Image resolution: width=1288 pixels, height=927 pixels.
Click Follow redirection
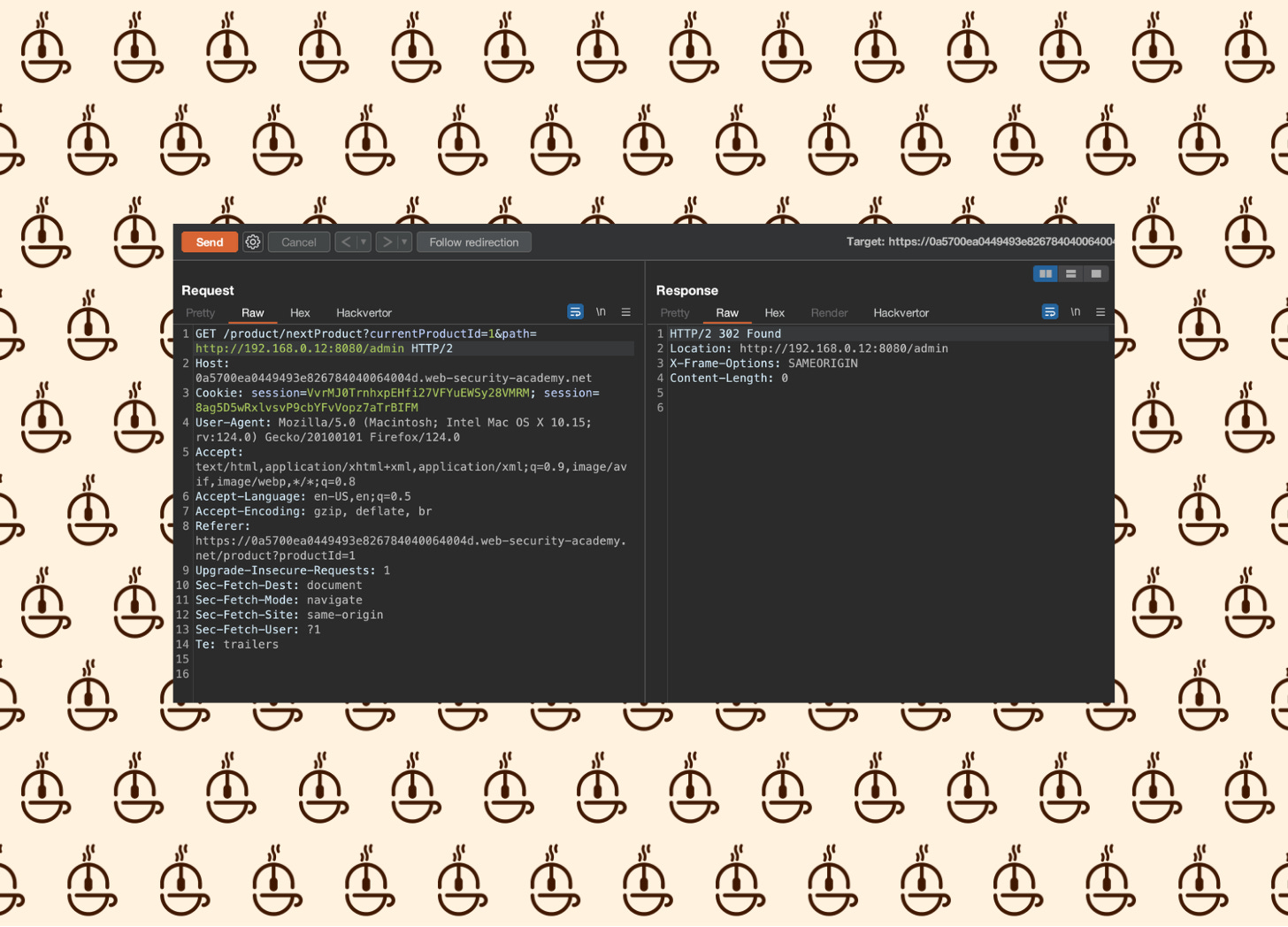coord(474,242)
